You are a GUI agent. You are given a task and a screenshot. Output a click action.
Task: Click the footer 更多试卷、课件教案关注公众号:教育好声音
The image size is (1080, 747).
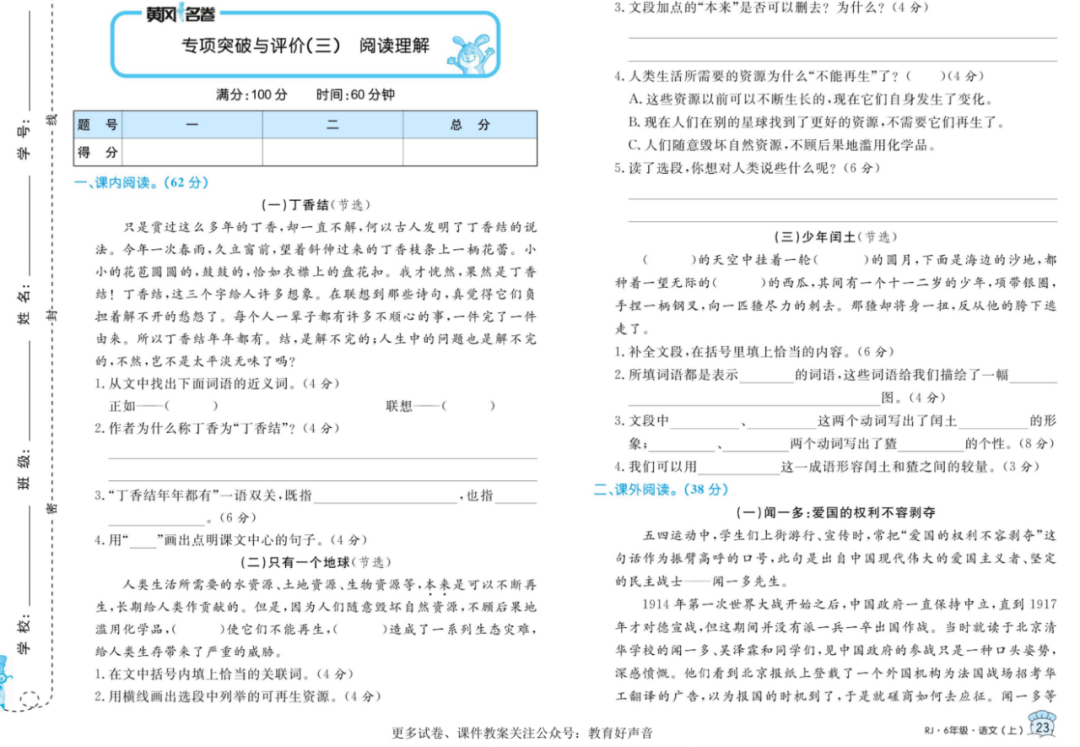click(x=522, y=733)
